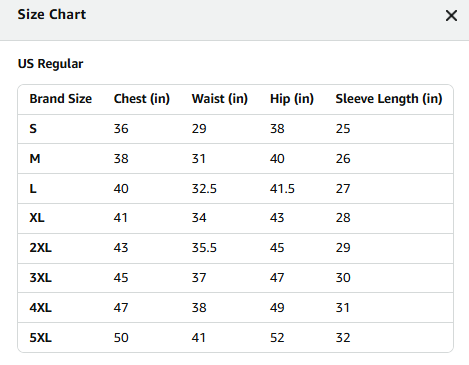Click the Hip (in) column header

292,99
